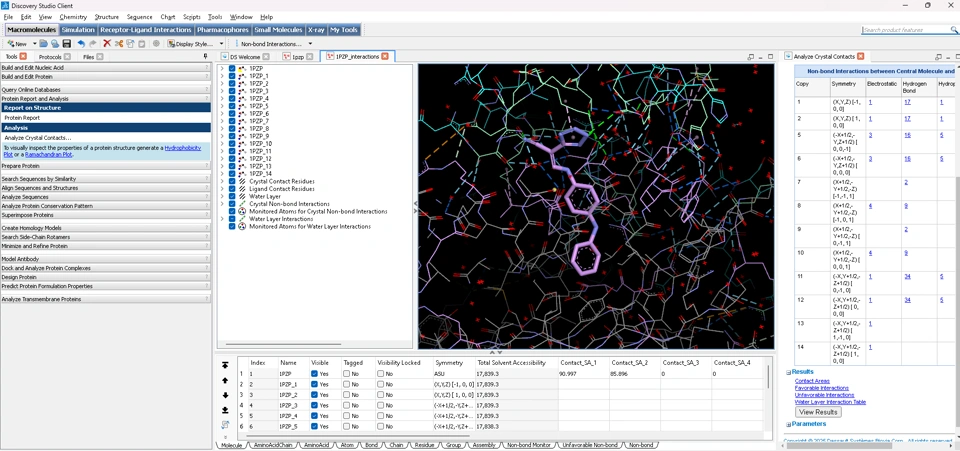Select the Pharmacophores toolset tab
The image size is (960, 451).
[x=222, y=30]
